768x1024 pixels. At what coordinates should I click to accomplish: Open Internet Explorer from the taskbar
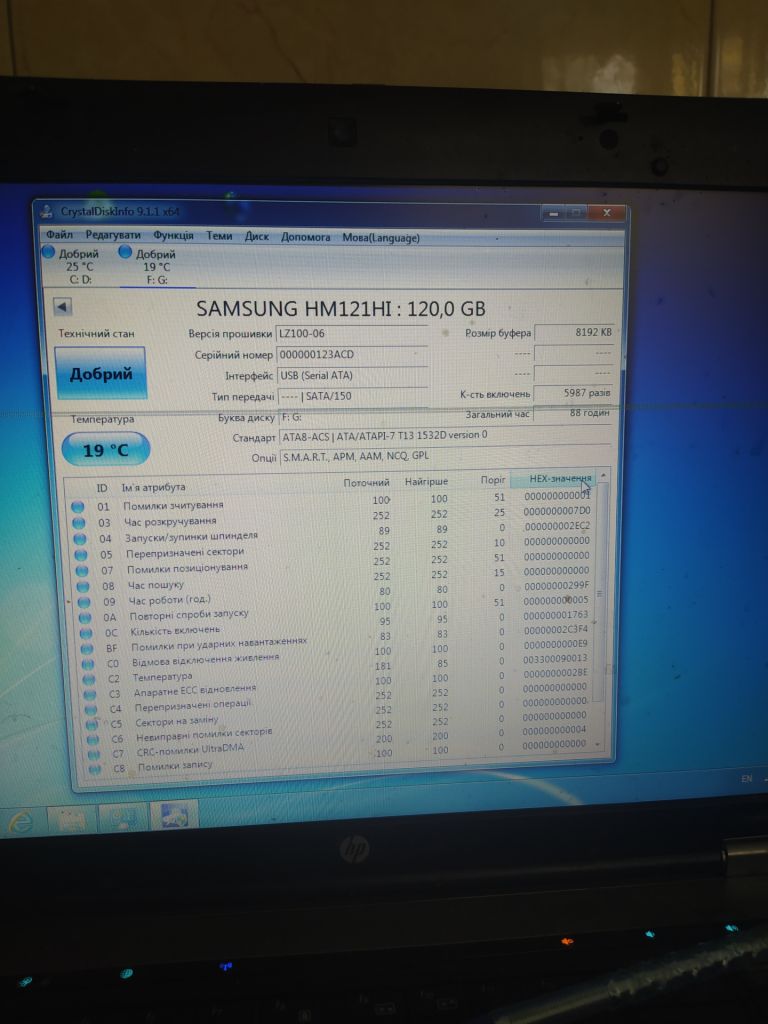tap(19, 820)
